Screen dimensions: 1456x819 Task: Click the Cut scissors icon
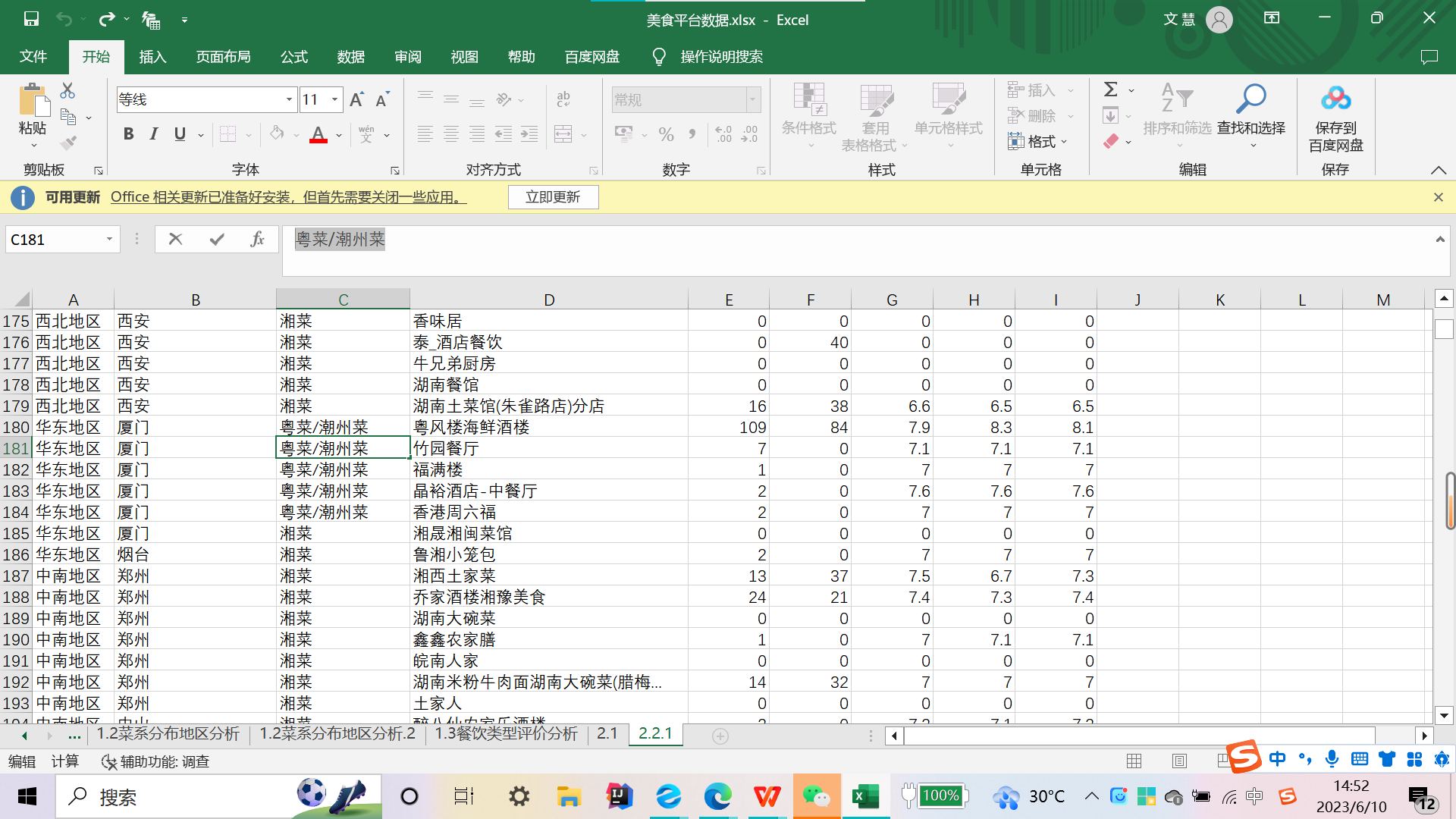point(67,91)
